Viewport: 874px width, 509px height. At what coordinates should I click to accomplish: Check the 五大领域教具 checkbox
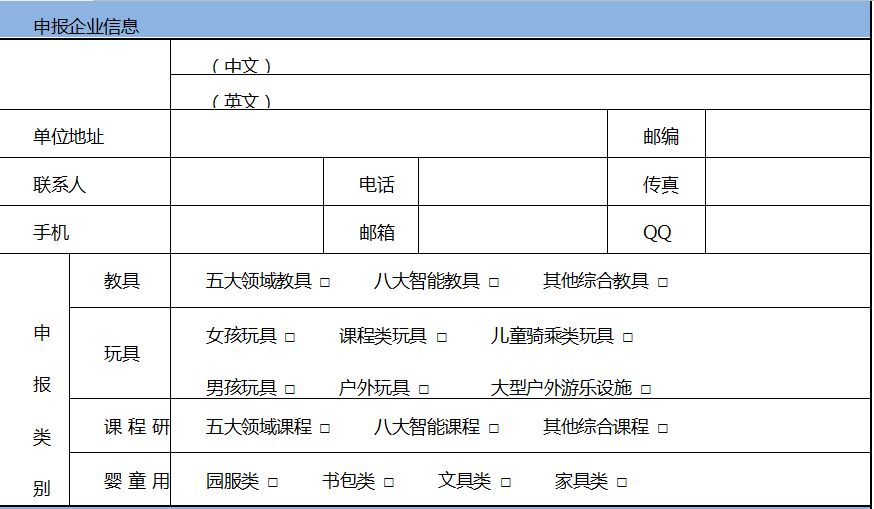click(325, 283)
